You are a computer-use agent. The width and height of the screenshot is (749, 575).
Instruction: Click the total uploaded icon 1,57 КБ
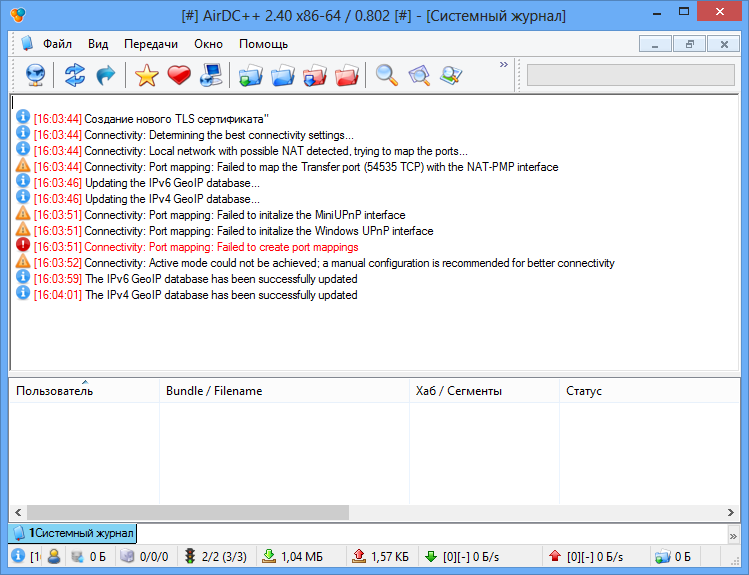click(359, 556)
